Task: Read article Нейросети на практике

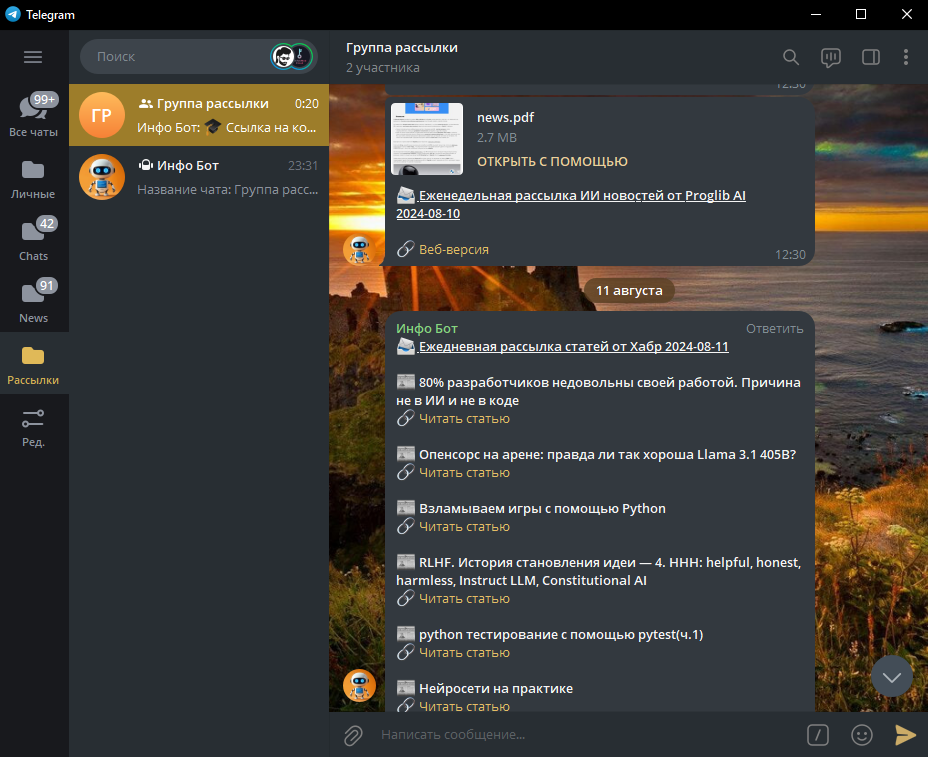Action: click(x=464, y=706)
